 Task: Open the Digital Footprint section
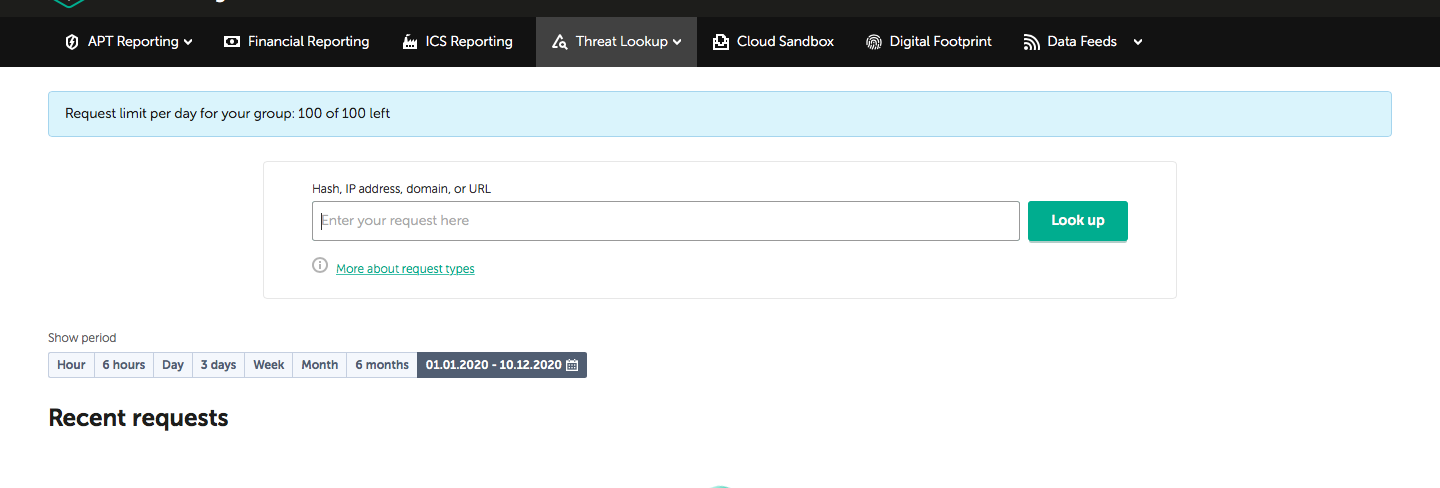click(941, 42)
